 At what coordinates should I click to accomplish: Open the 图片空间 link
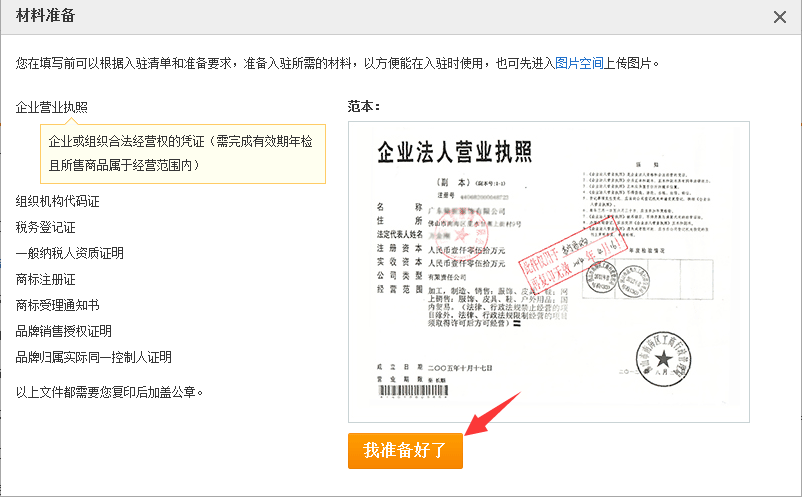(x=579, y=63)
